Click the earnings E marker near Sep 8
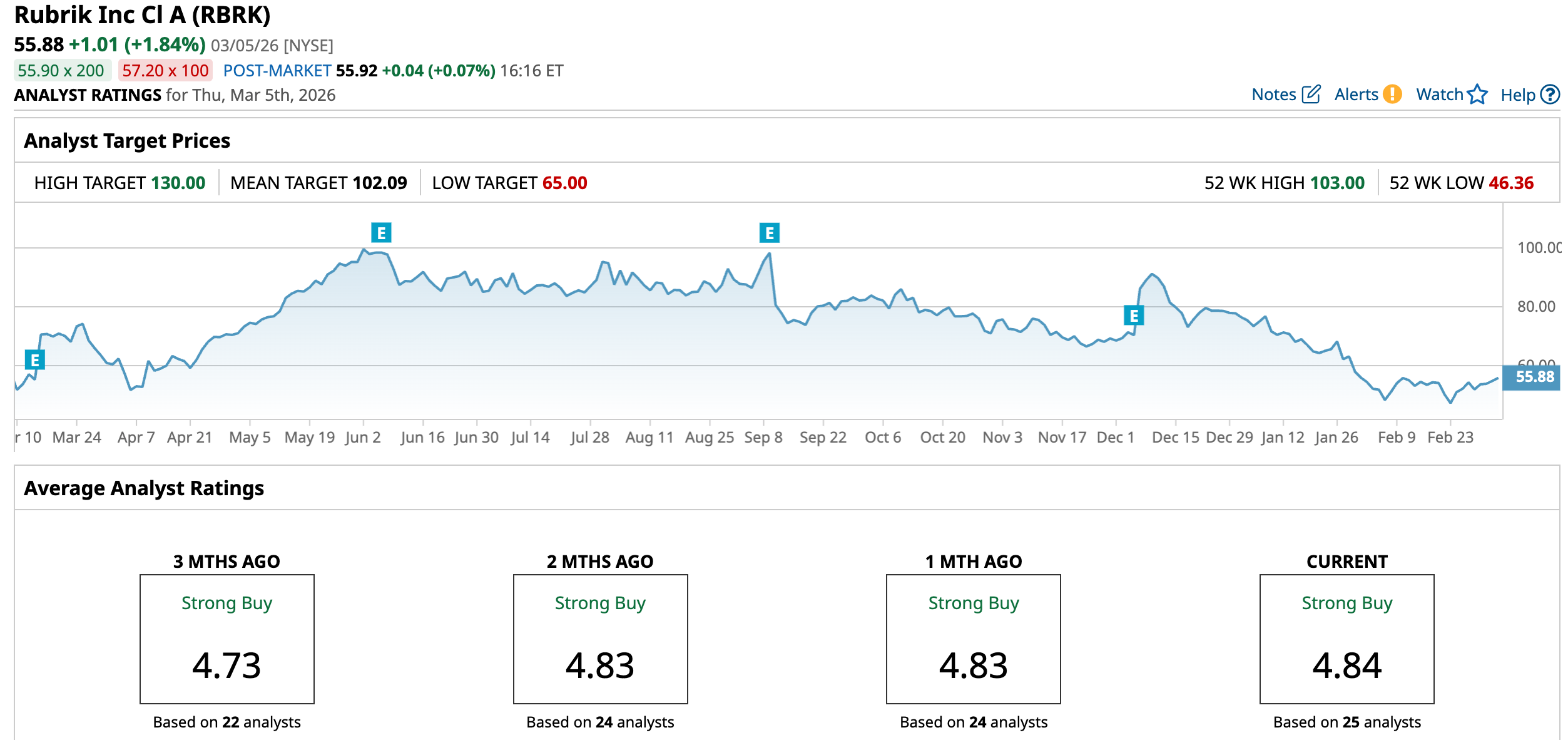Screen dimensions: 1568x740 (x=769, y=234)
